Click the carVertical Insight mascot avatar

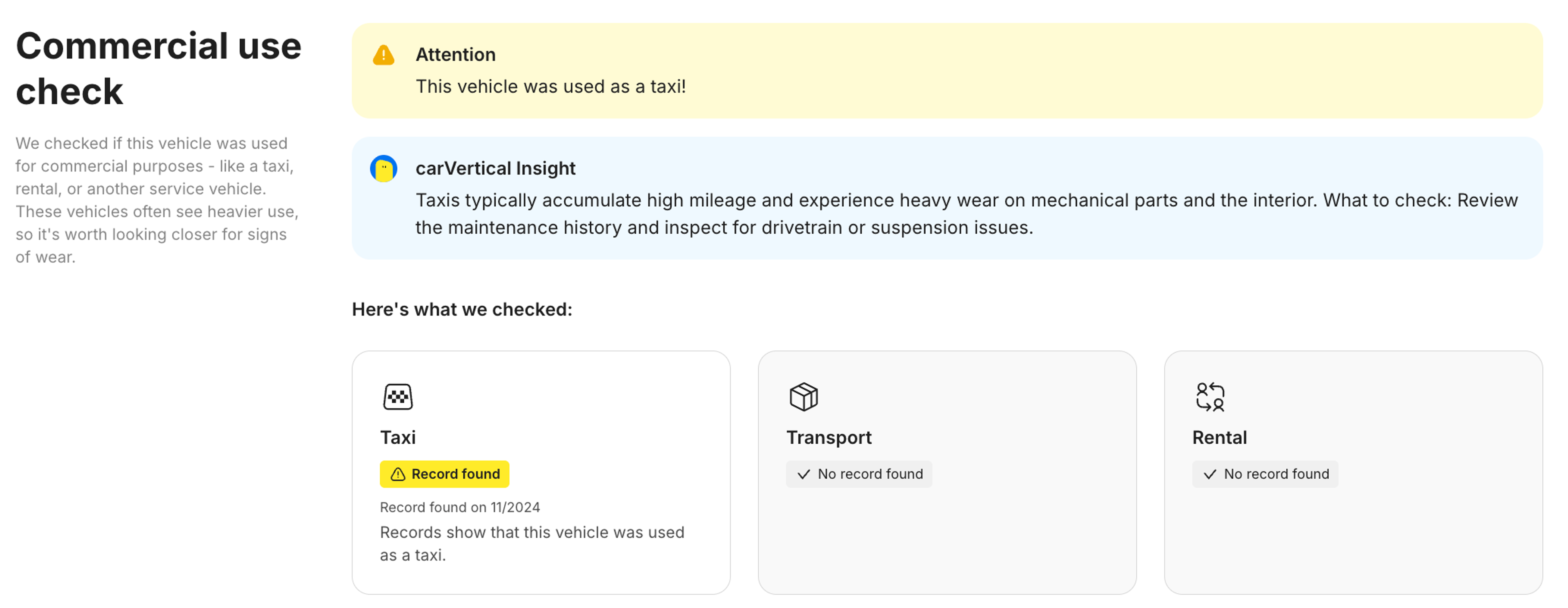click(383, 169)
